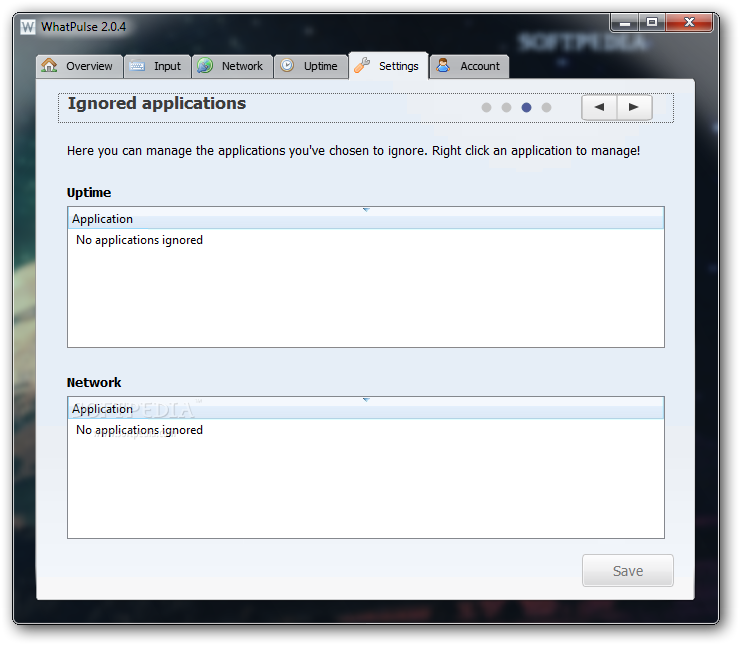Click the bold Network section label
The height and width of the screenshot is (645, 740).
coord(94,382)
